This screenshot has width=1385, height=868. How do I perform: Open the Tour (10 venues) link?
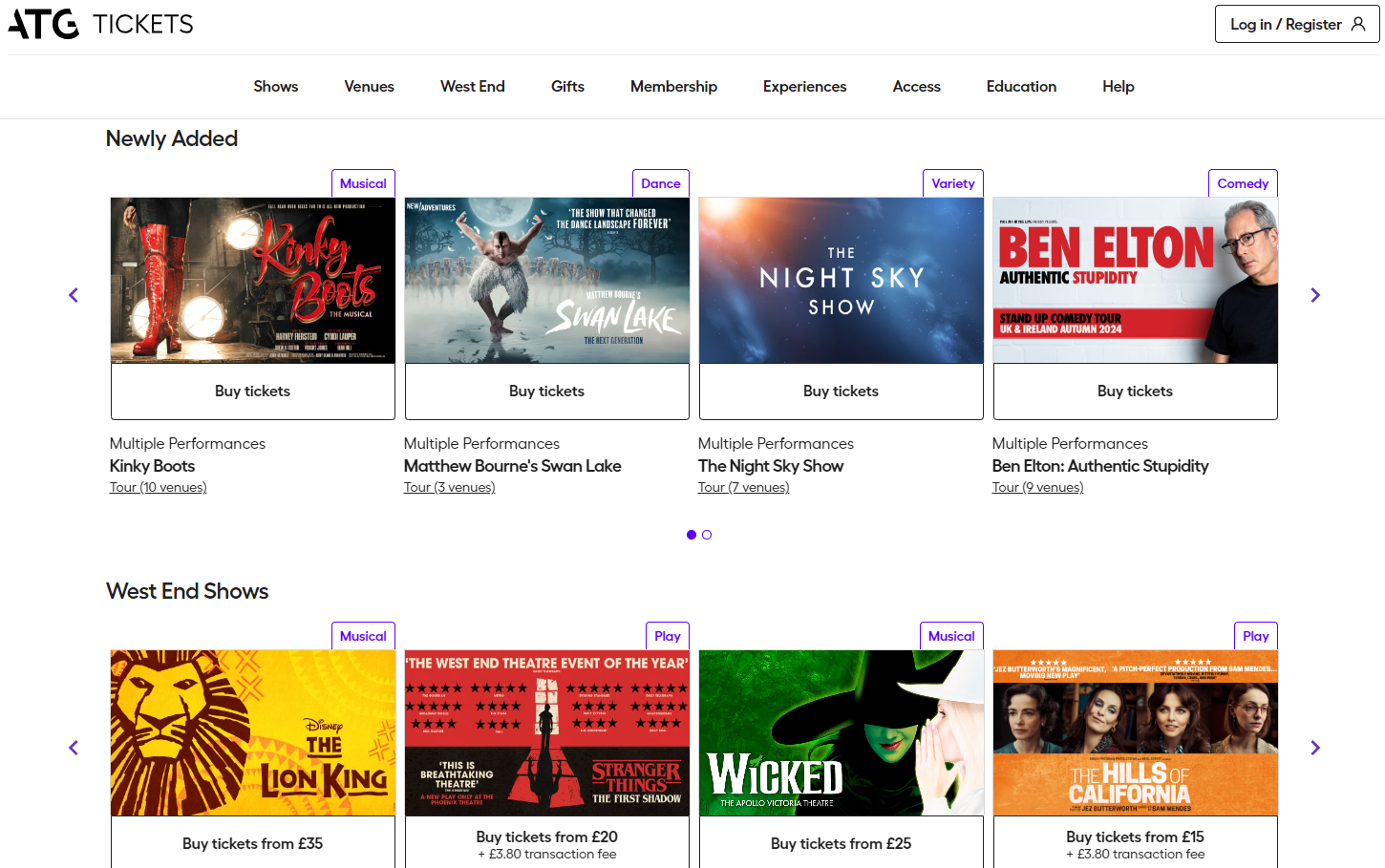coord(158,487)
